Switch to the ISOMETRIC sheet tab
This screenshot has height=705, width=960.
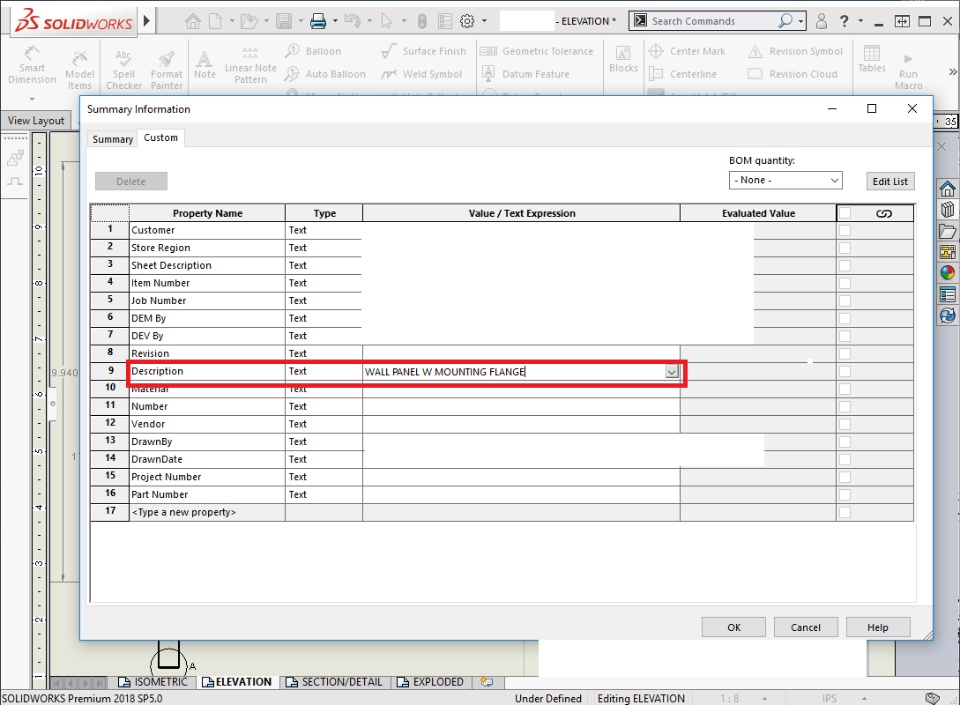pos(153,682)
